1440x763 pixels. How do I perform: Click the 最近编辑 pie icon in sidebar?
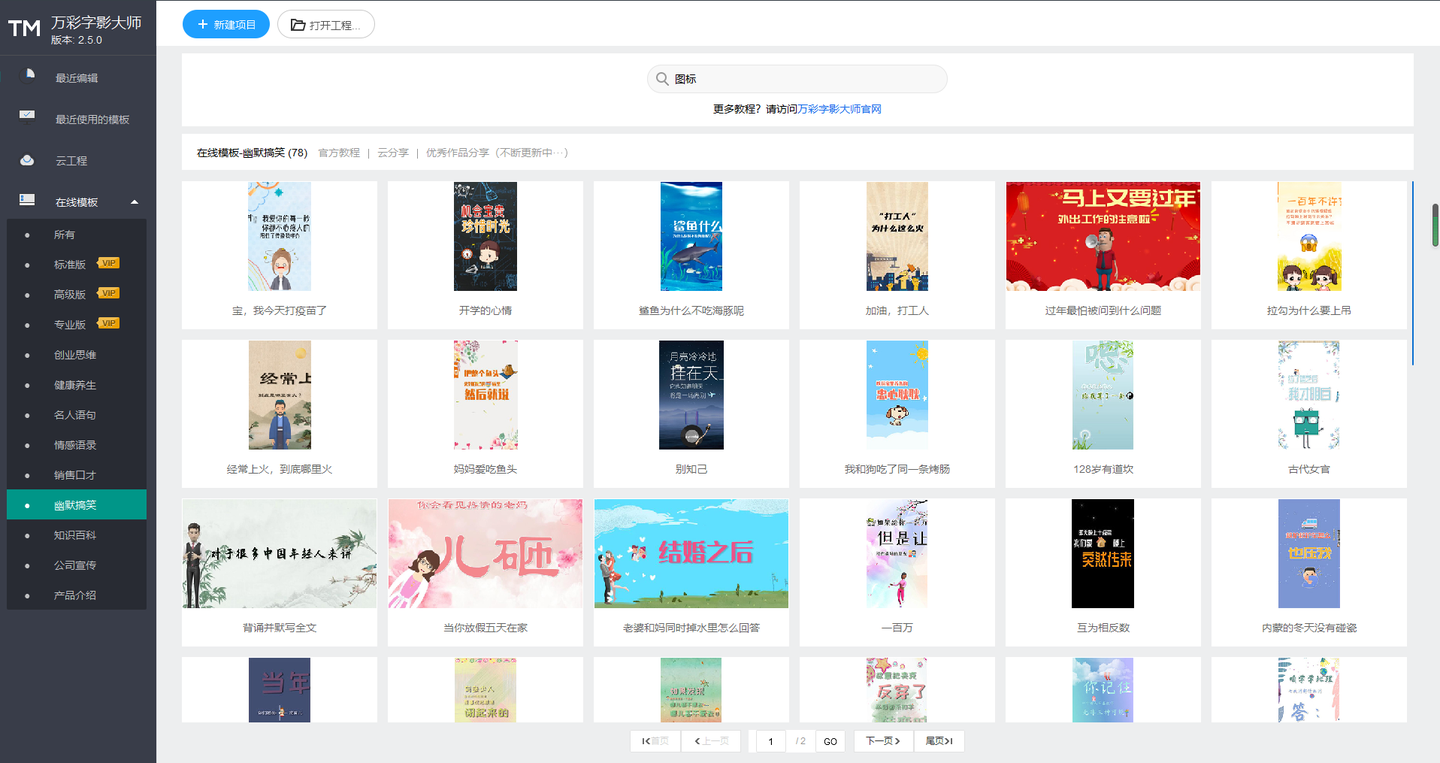click(28, 76)
